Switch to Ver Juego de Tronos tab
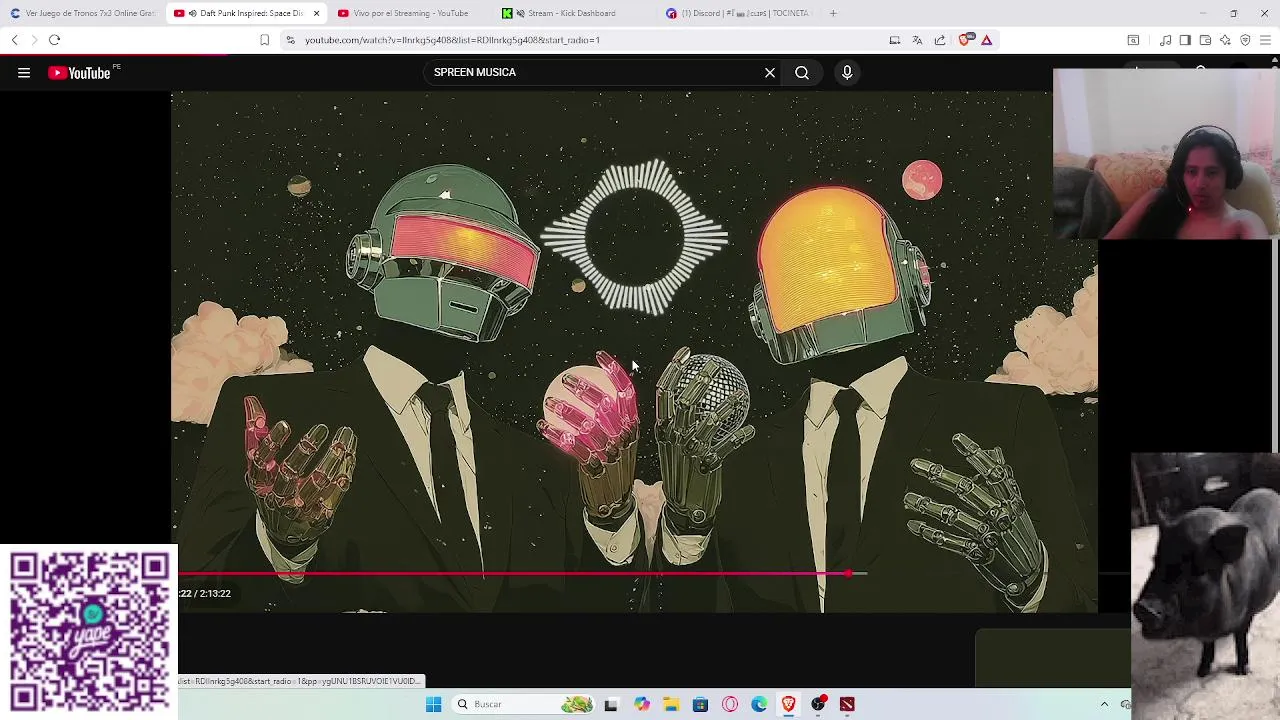The width and height of the screenshot is (1280, 720). tap(82, 13)
